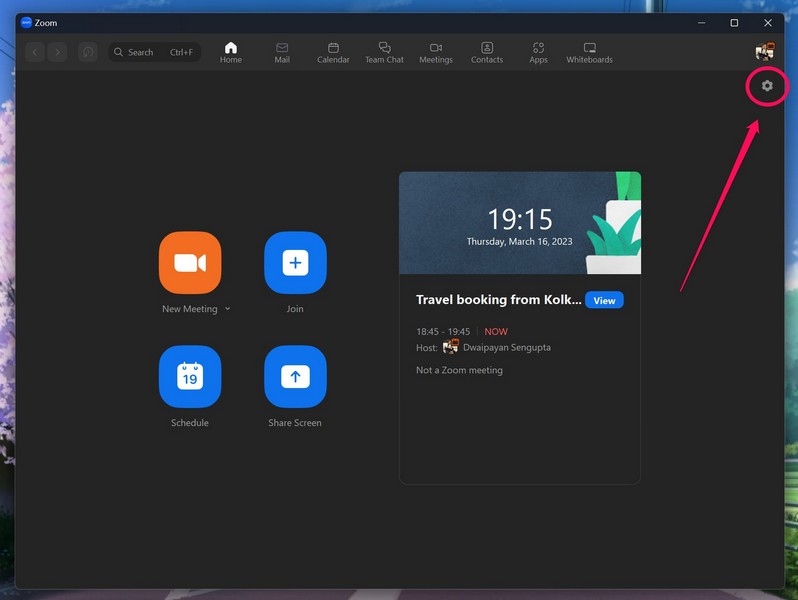Go forward using the right arrow button
The height and width of the screenshot is (600, 798).
(x=57, y=52)
